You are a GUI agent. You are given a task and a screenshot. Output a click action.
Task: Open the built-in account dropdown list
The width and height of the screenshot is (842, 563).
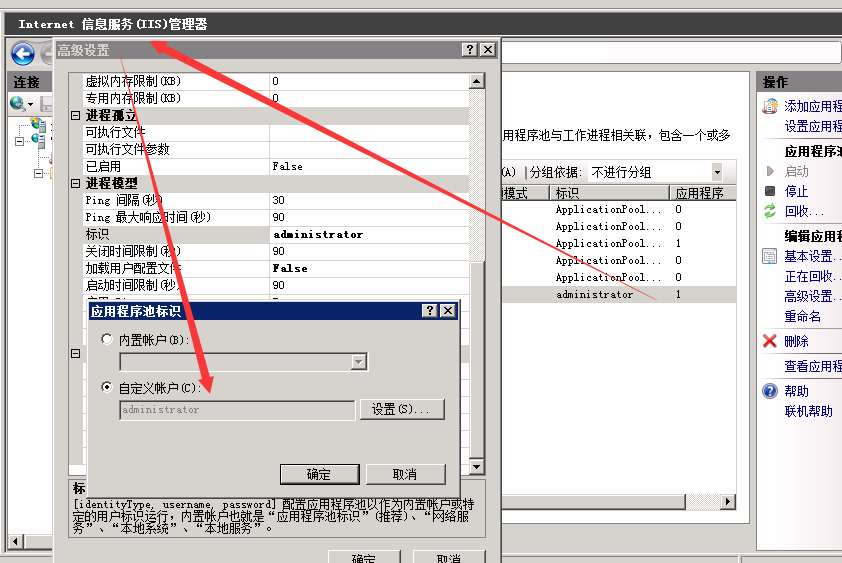click(359, 362)
